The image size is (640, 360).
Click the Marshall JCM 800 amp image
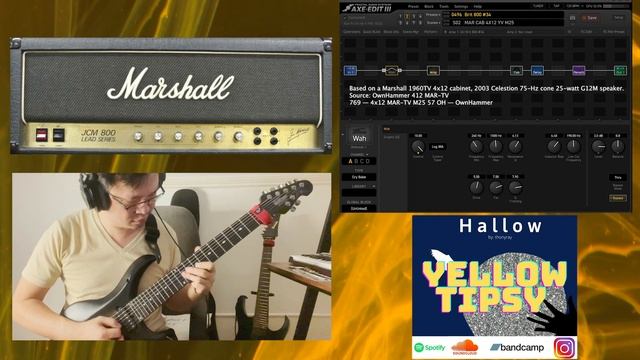171,96
